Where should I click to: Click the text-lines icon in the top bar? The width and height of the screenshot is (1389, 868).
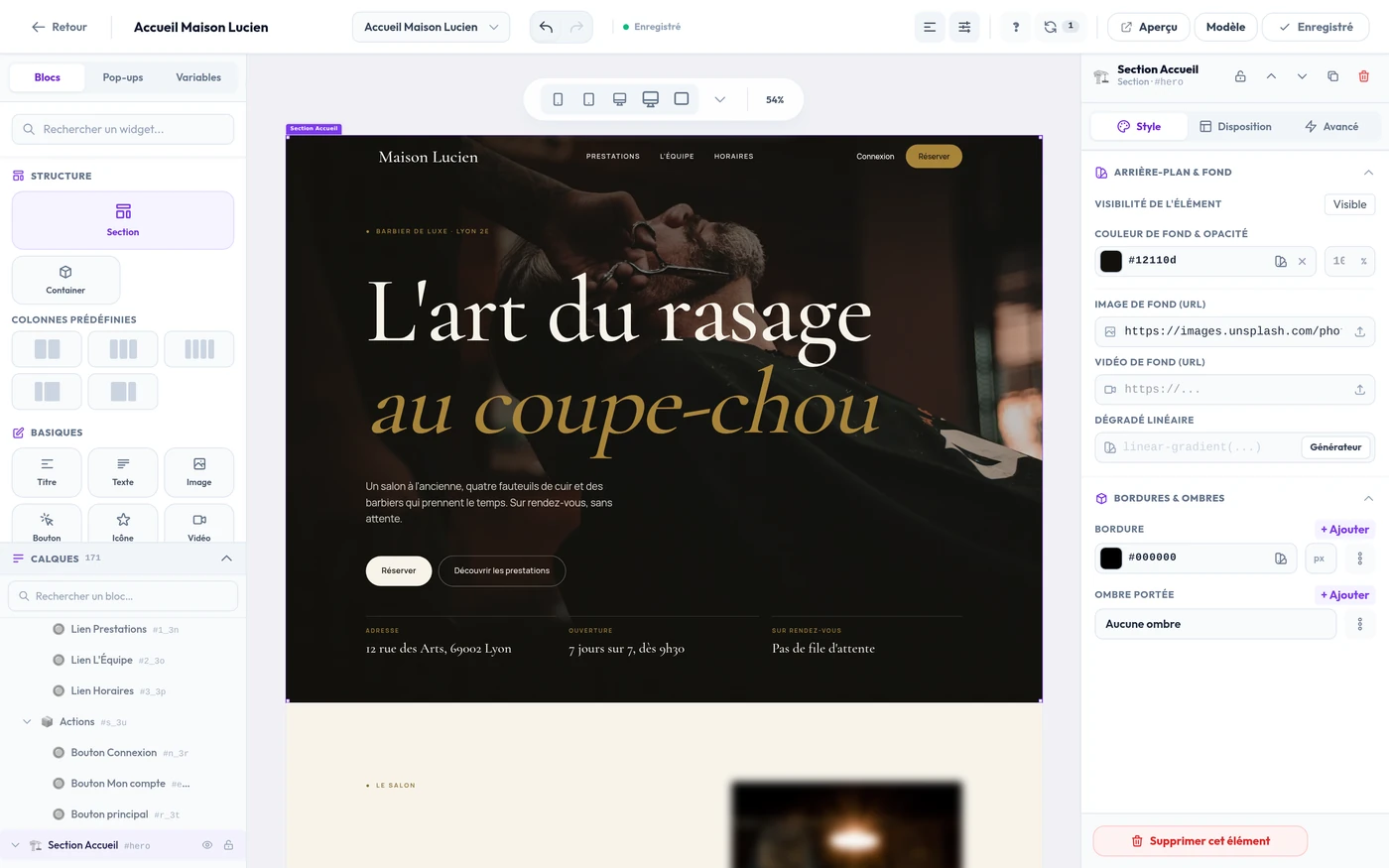coord(930,27)
